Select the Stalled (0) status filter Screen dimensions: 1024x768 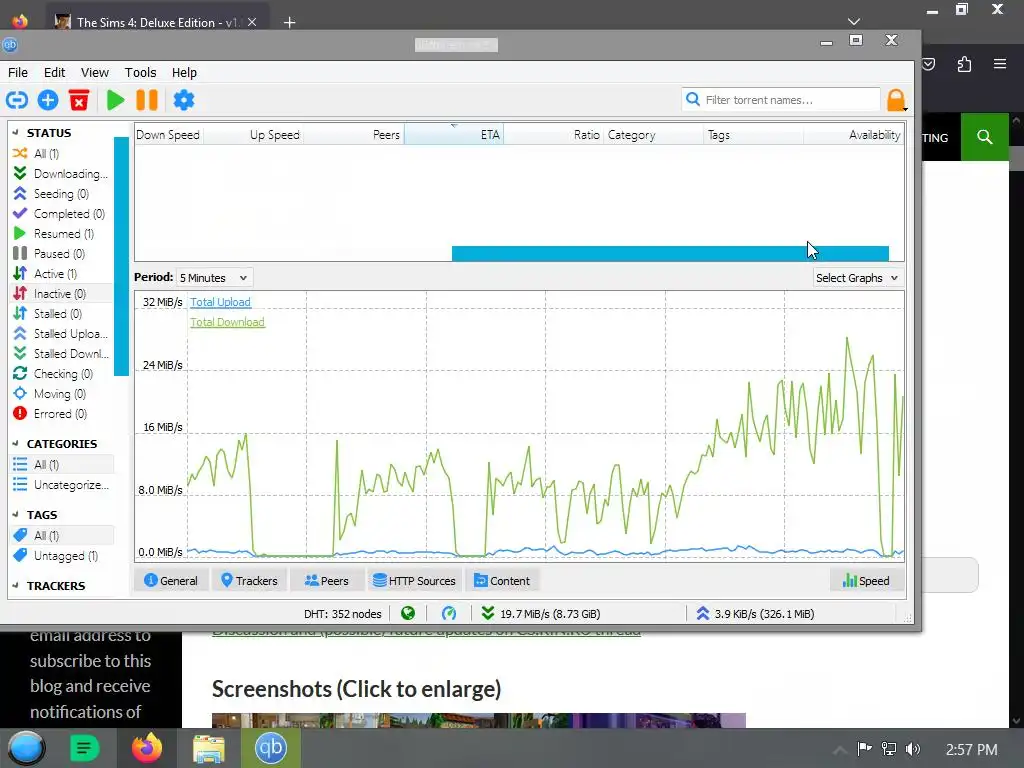tap(62, 313)
